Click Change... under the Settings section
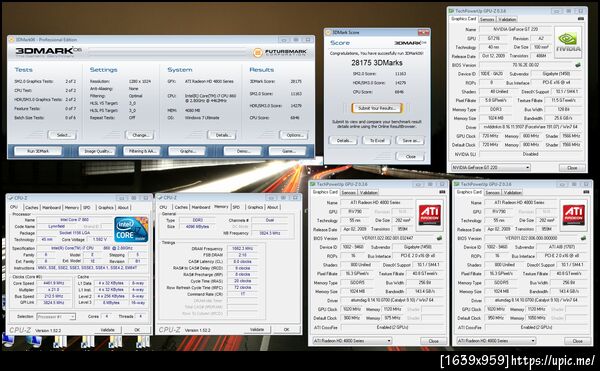This screenshot has width=600, height=371. tap(140, 135)
